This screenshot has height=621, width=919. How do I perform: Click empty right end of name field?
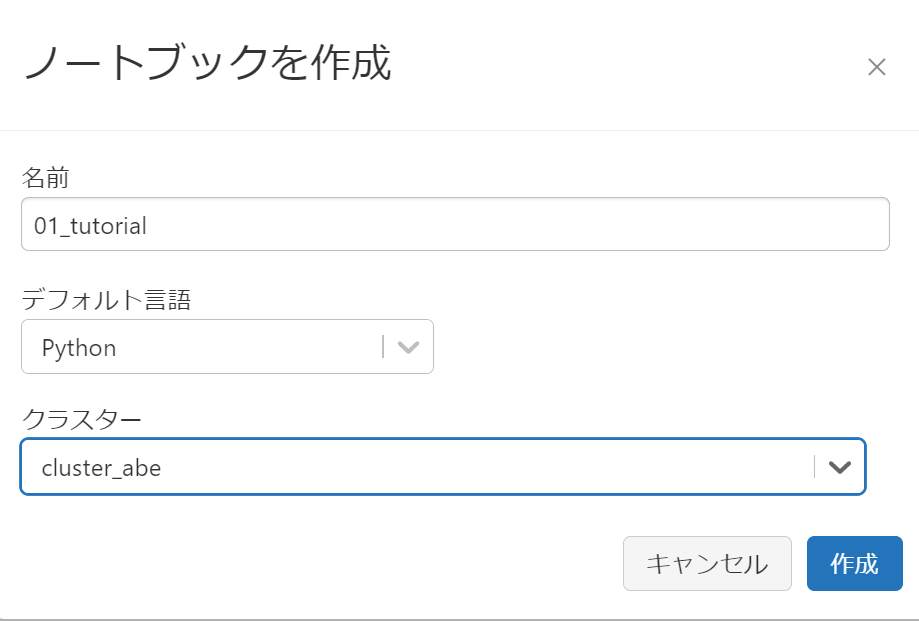[800, 224]
